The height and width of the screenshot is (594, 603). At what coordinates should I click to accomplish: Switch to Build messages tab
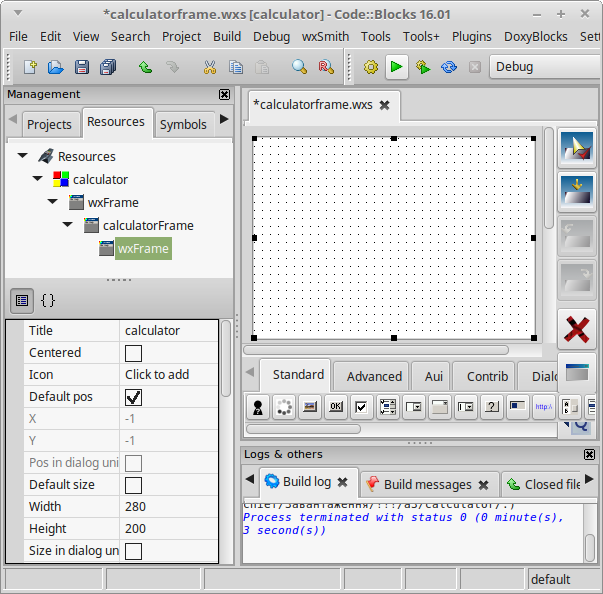pos(428,485)
